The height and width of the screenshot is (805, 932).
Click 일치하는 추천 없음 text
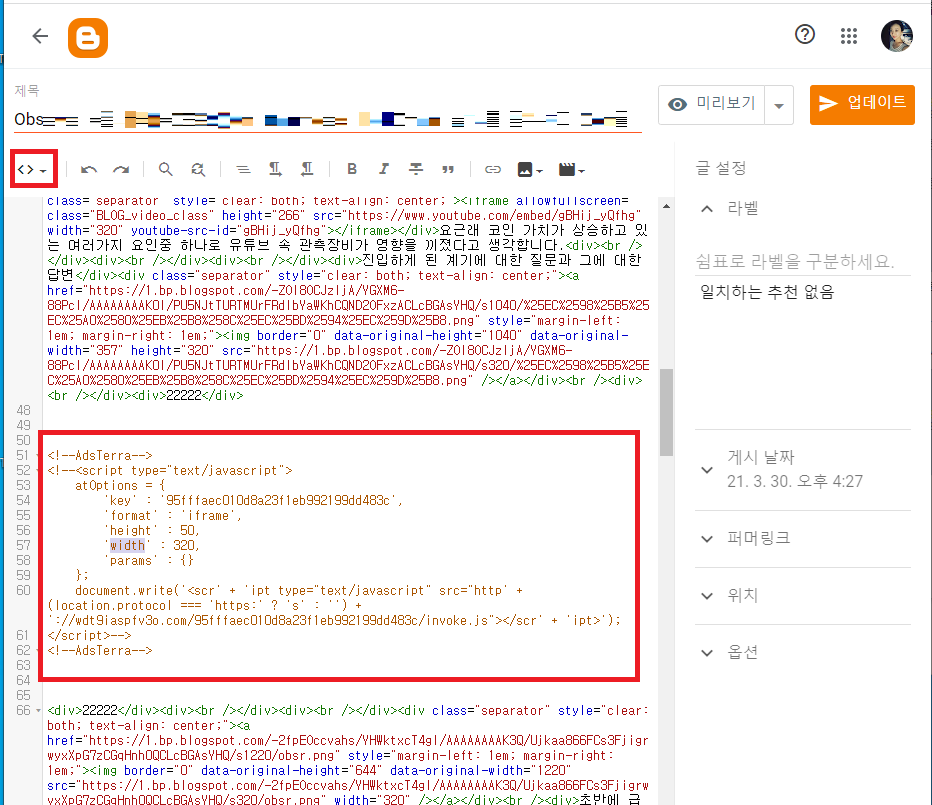coord(767,292)
